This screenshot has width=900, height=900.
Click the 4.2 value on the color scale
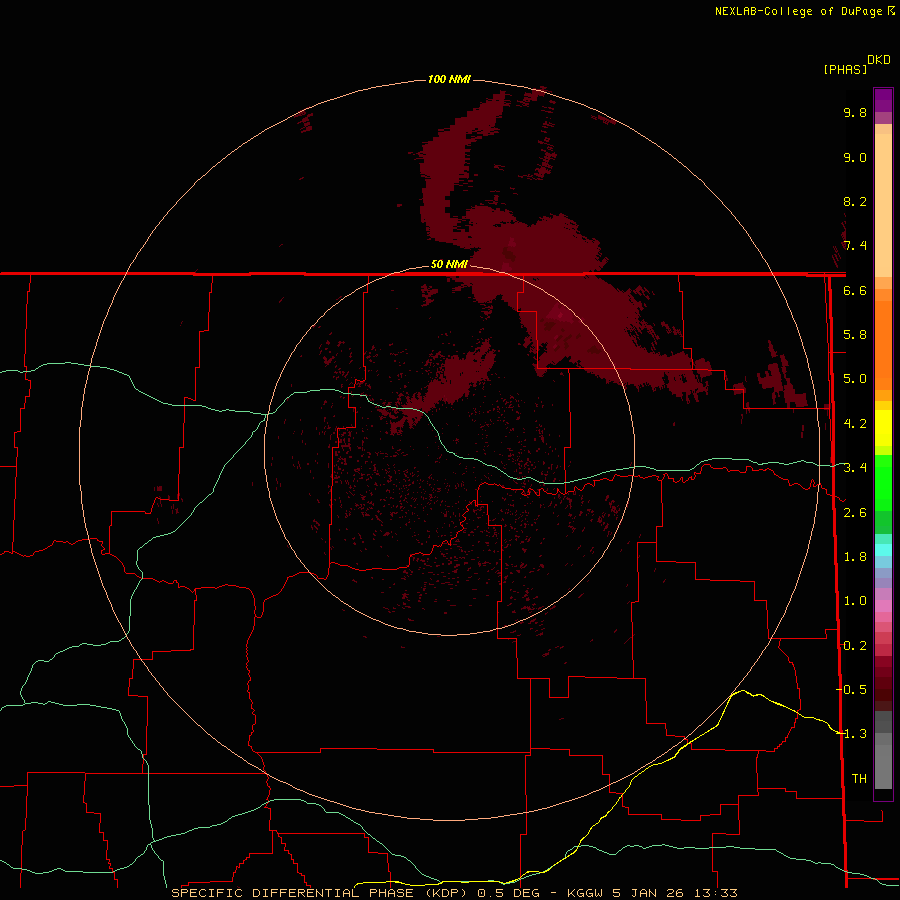855,424
